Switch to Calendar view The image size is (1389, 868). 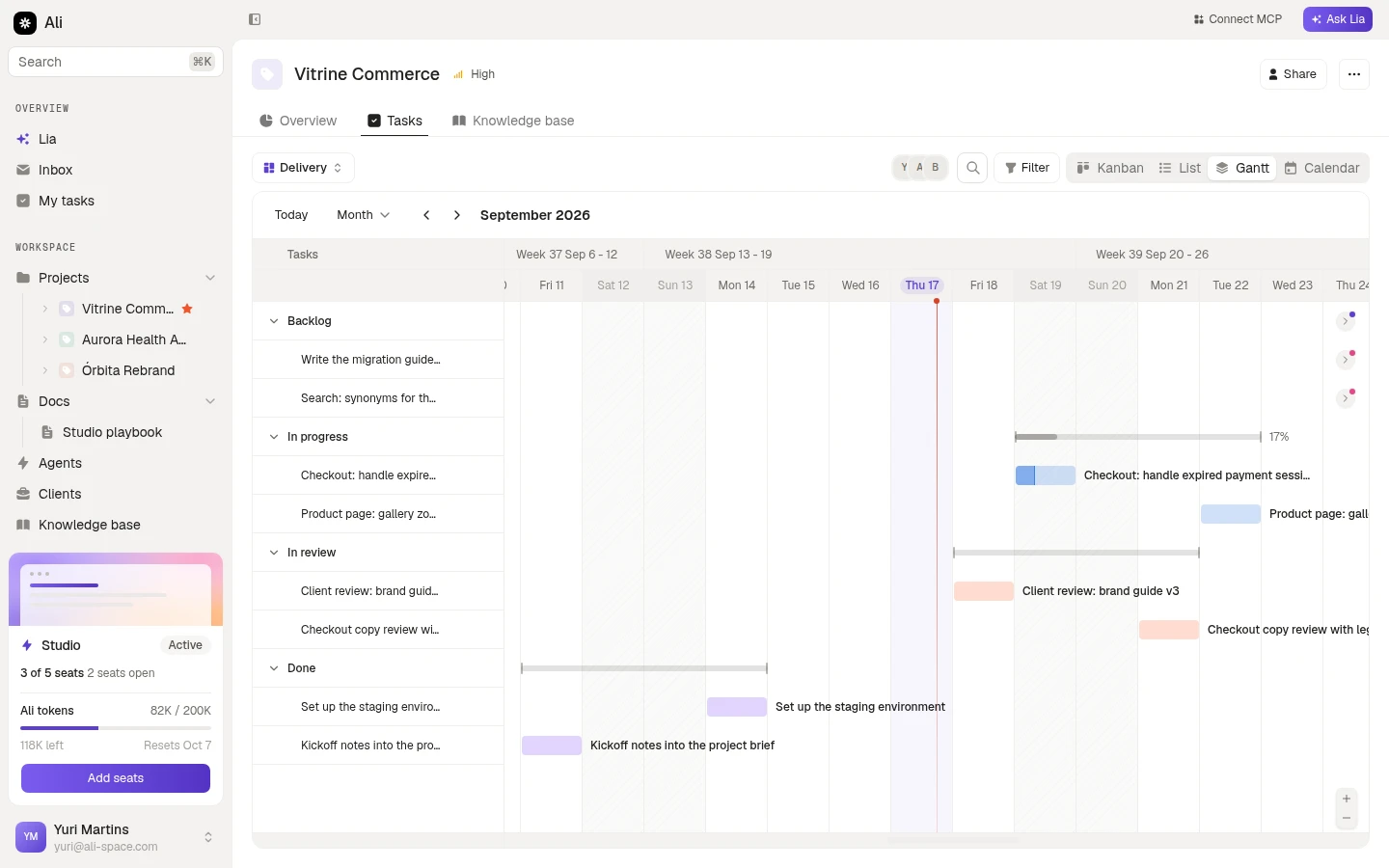(x=1321, y=168)
